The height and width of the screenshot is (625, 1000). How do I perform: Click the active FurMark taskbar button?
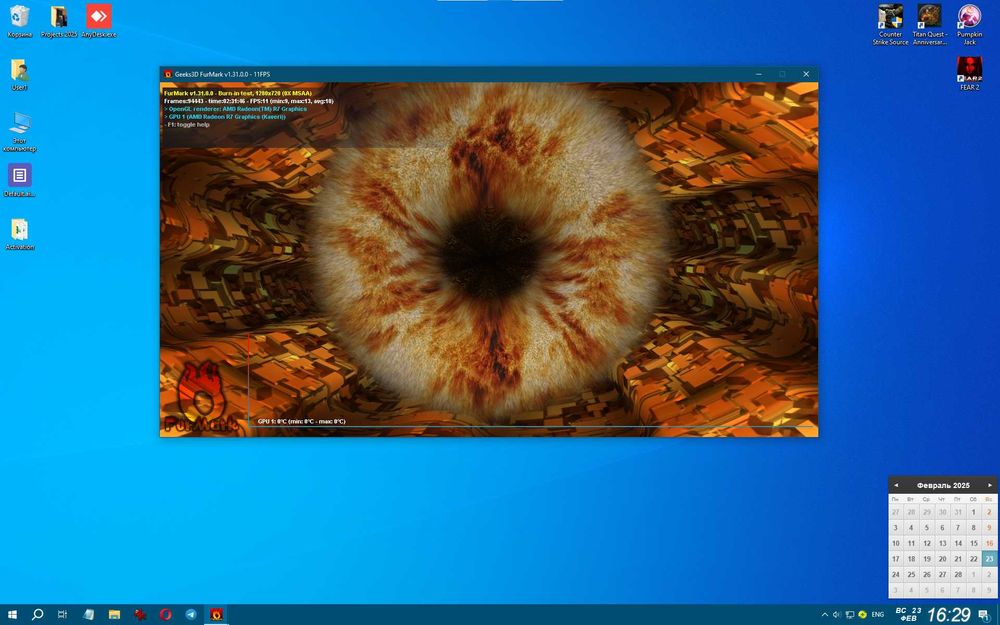coord(216,614)
